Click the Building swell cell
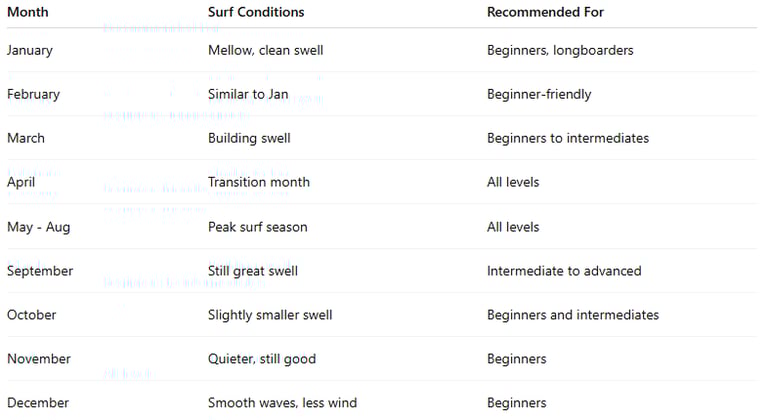 coord(249,138)
